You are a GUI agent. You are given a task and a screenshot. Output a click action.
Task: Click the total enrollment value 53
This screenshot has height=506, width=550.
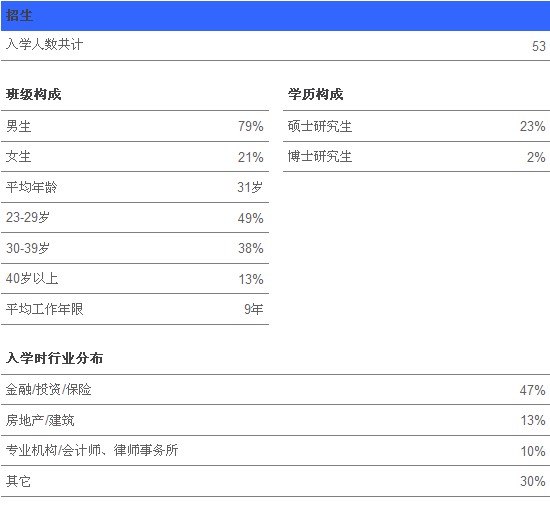538,46
